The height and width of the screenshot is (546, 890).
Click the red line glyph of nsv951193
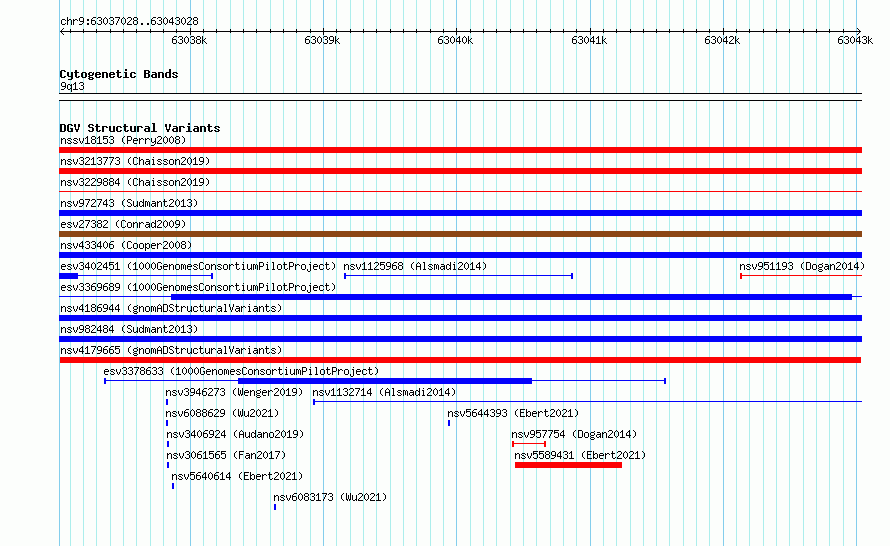[801, 276]
